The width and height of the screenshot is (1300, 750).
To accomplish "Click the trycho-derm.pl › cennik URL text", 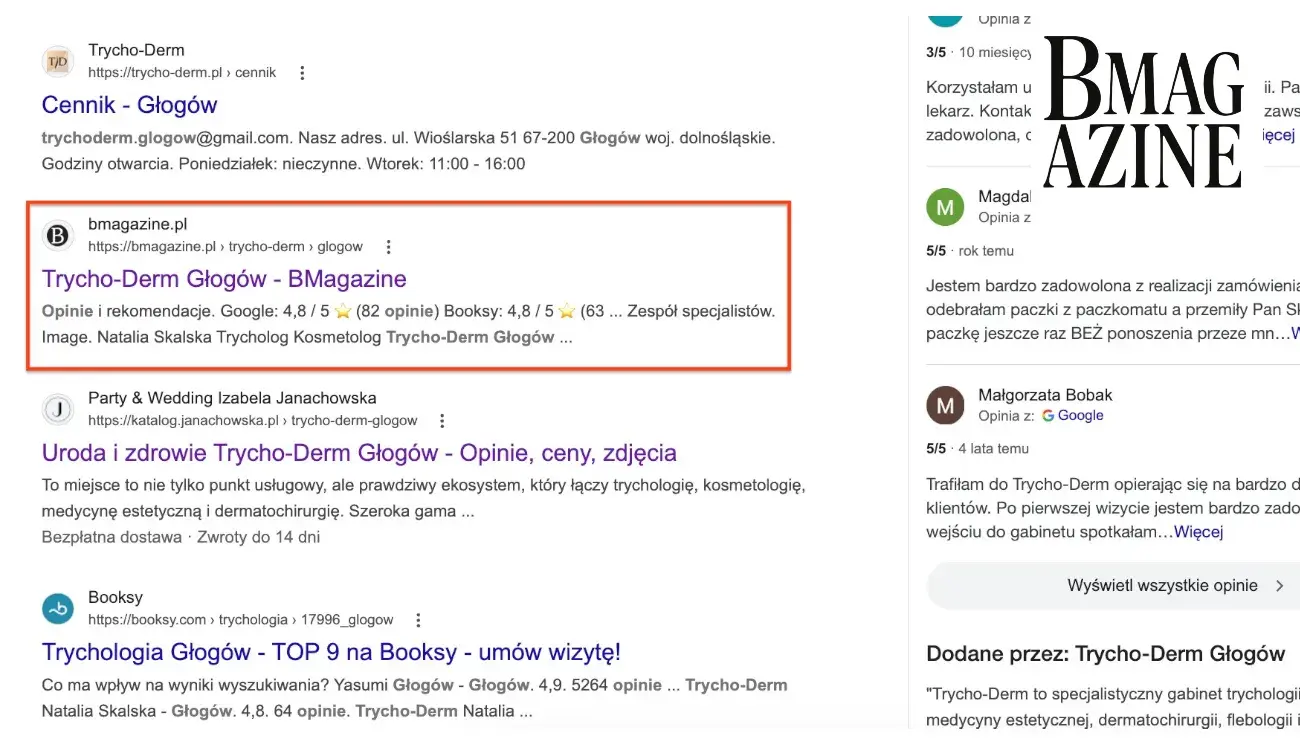I will tap(182, 73).
